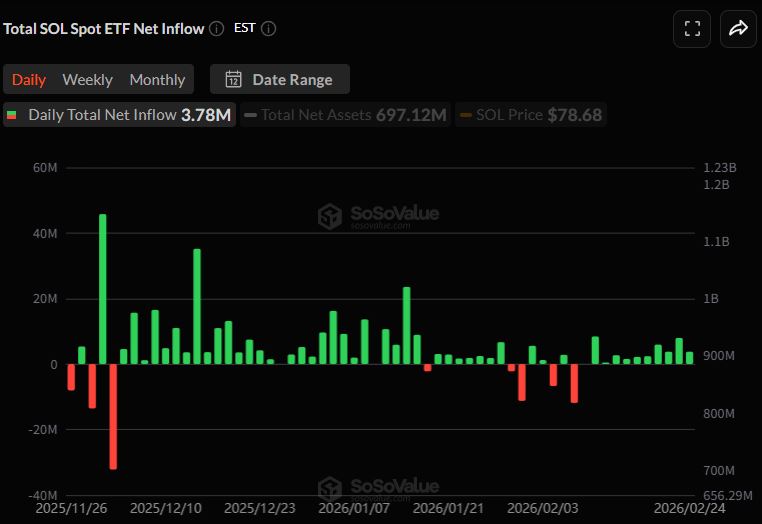
Task: Click the largest red outflow bar
Action: tap(113, 416)
